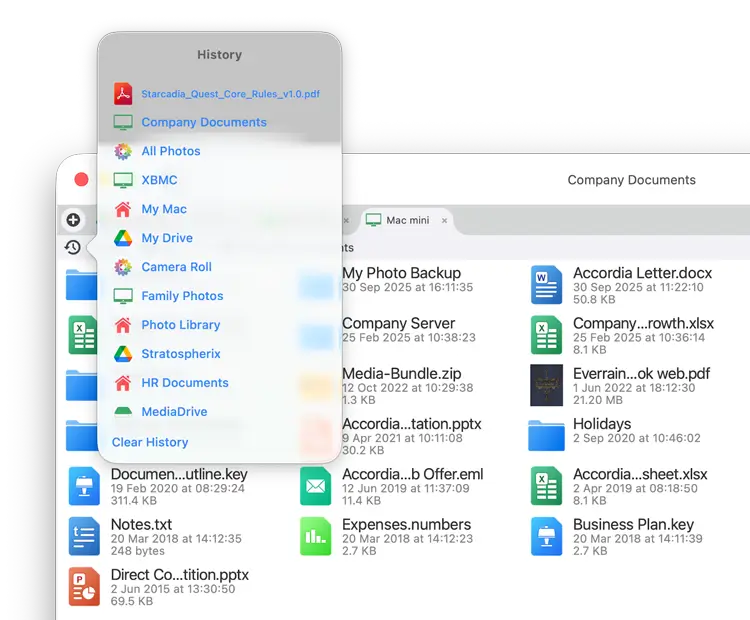Click the HR Documents house icon
This screenshot has width=750, height=620.
click(x=123, y=383)
